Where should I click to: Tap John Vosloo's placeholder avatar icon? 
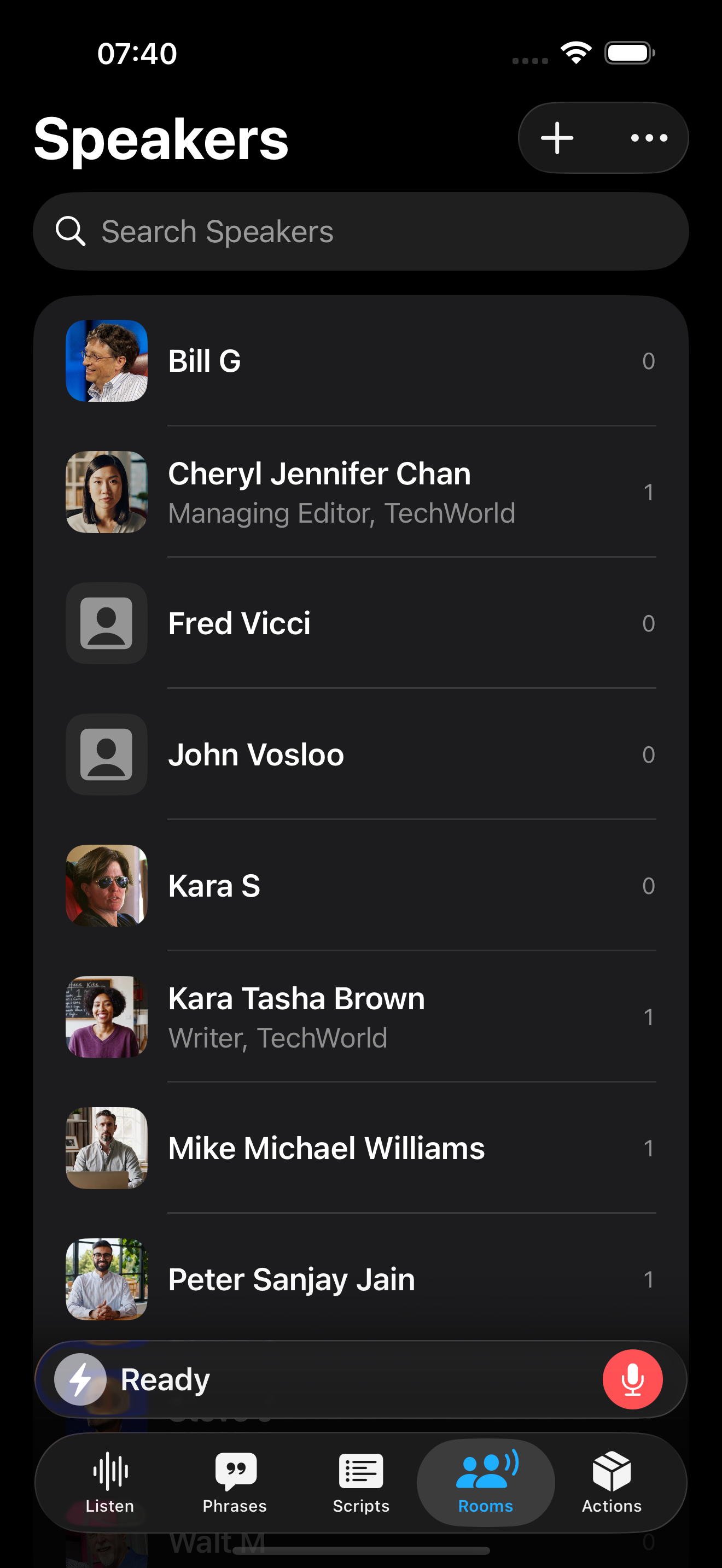107,755
